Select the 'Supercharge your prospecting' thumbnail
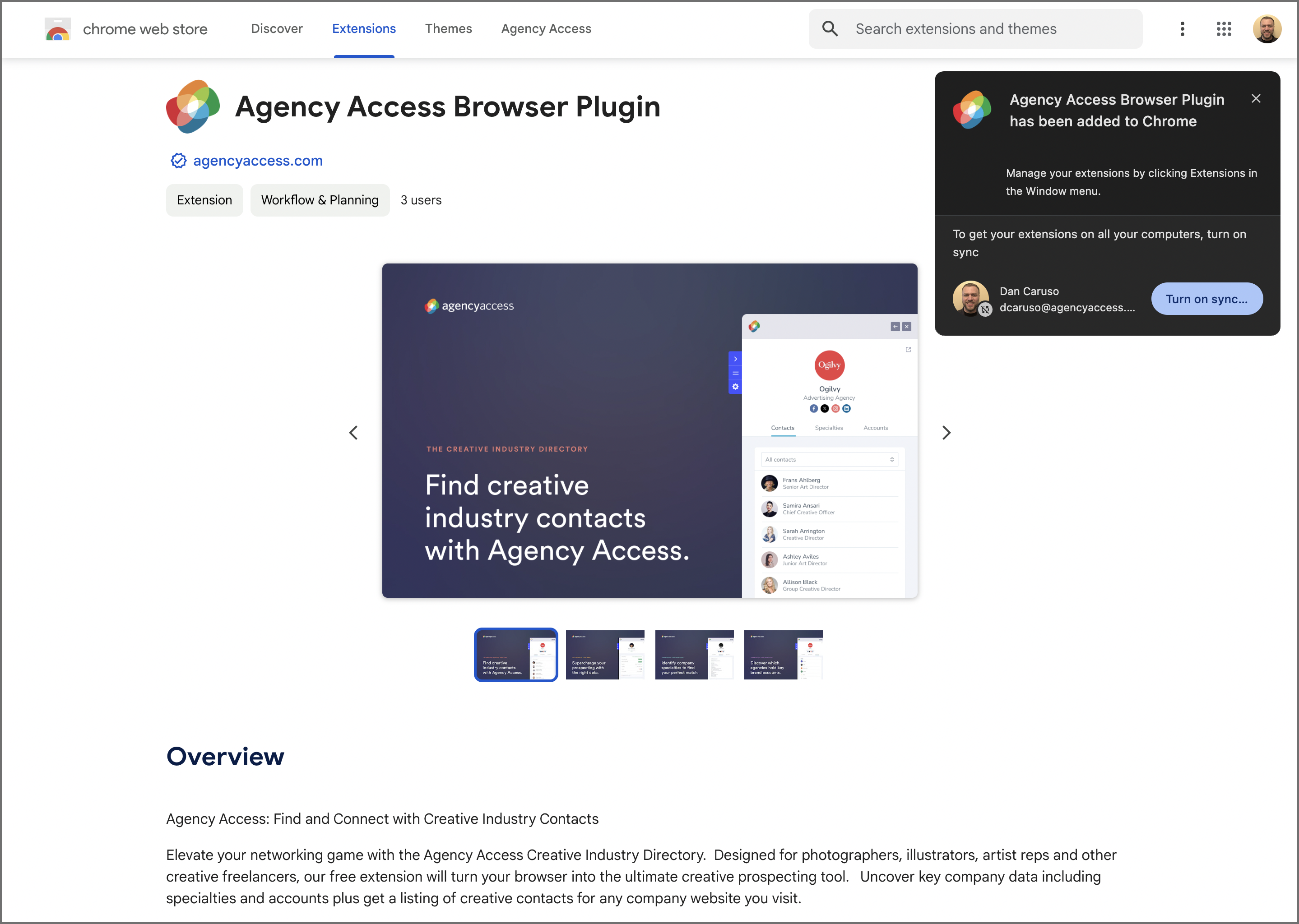The height and width of the screenshot is (924, 1299). click(x=605, y=655)
